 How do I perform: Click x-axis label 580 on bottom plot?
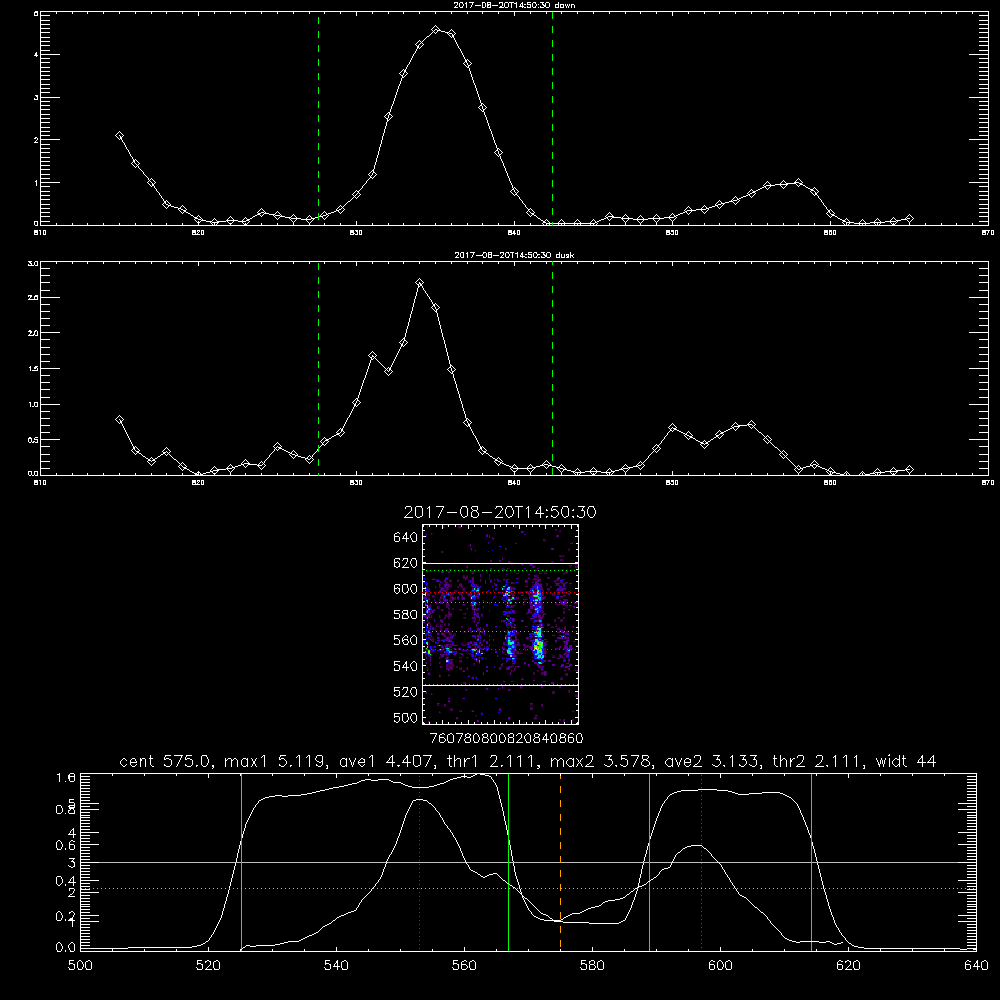click(x=592, y=966)
